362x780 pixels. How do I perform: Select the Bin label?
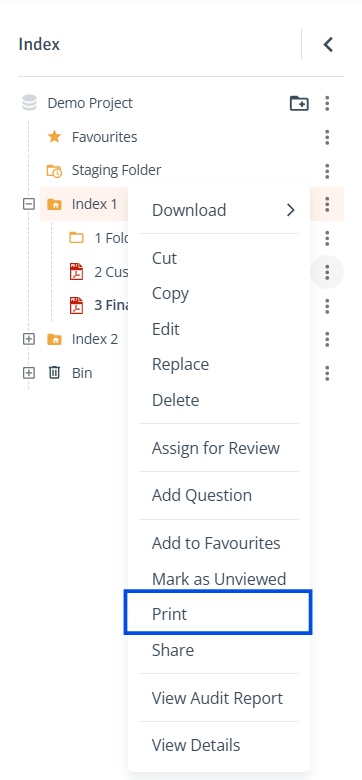pos(82,373)
